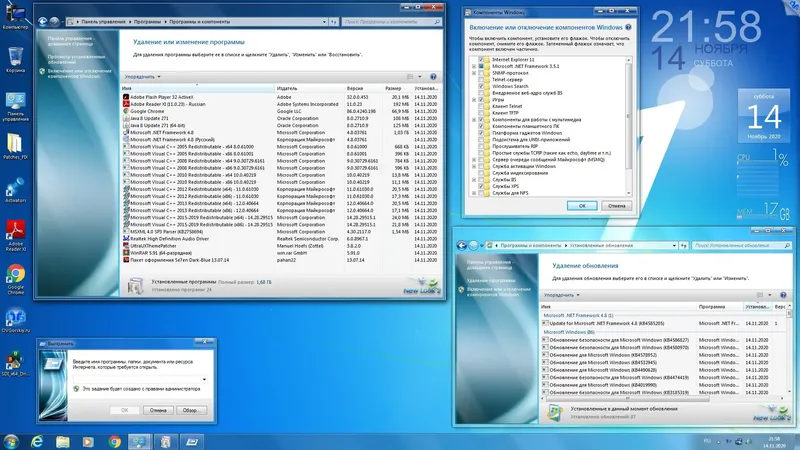Click Панель управления breadcrumb in address bar
This screenshot has width=800, height=450.
(103, 22)
